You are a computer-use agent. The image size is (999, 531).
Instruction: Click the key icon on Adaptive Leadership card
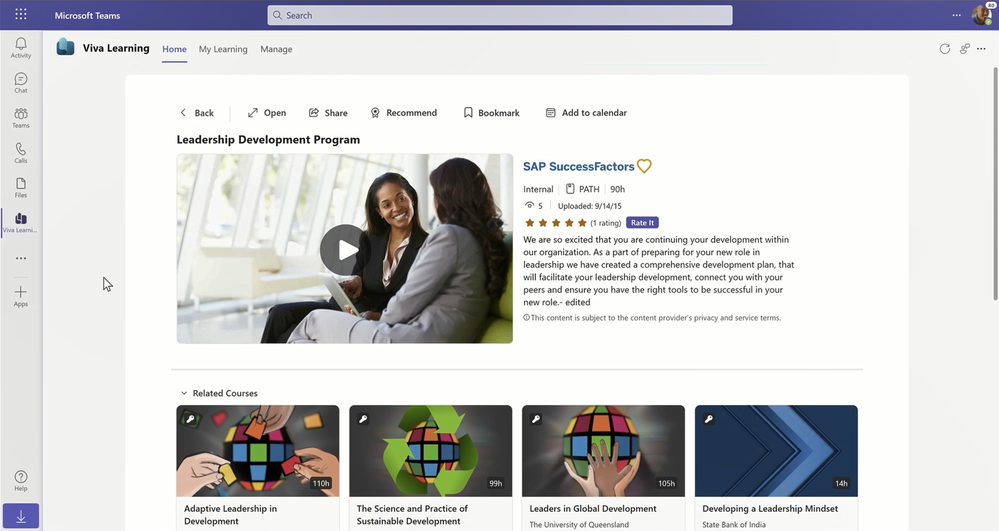190,419
